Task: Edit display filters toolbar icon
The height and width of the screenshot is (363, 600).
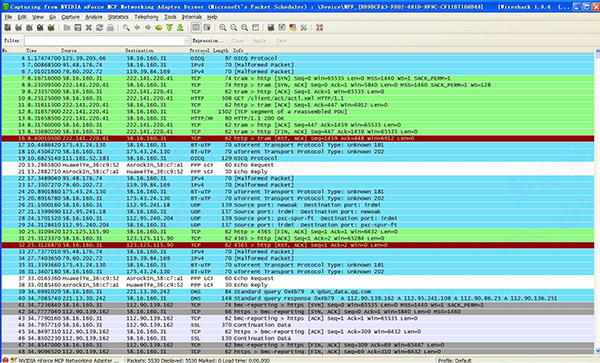Action: [x=282, y=28]
